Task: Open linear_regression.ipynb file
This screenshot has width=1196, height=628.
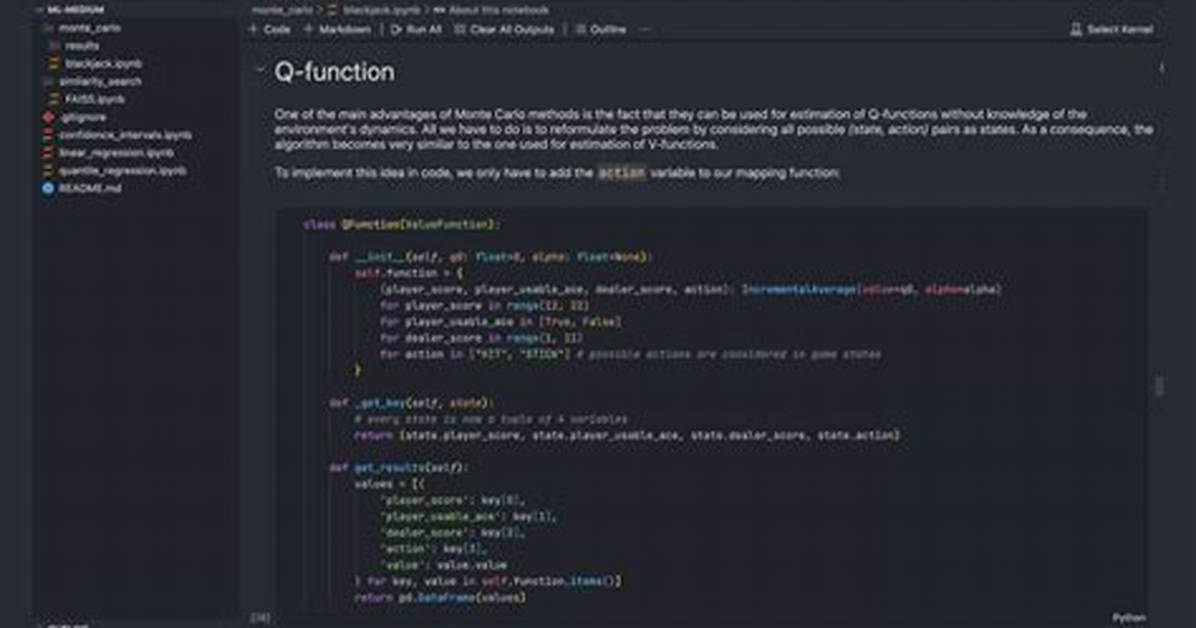Action: point(109,153)
